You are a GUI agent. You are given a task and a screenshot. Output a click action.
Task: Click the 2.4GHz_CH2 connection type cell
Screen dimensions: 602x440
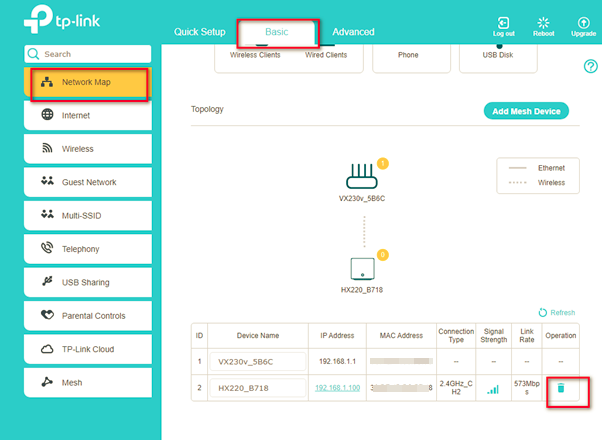coord(456,388)
